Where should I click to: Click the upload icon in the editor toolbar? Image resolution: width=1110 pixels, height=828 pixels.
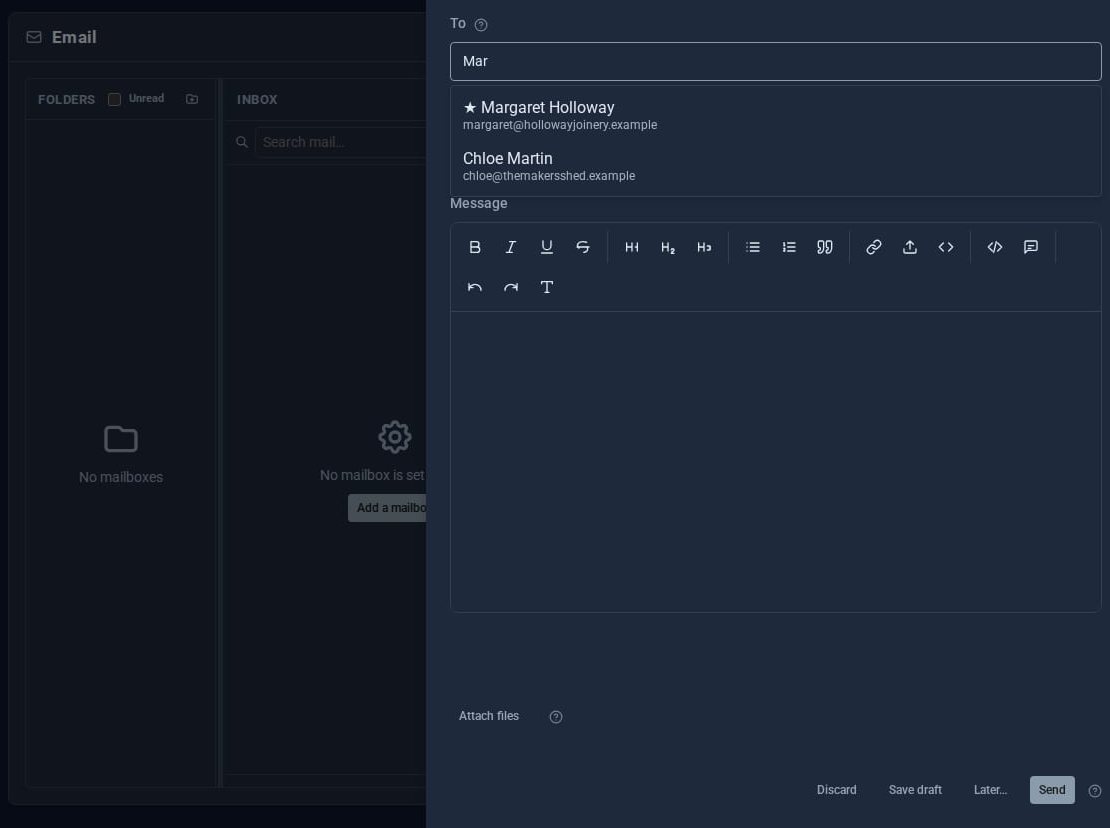click(910, 247)
